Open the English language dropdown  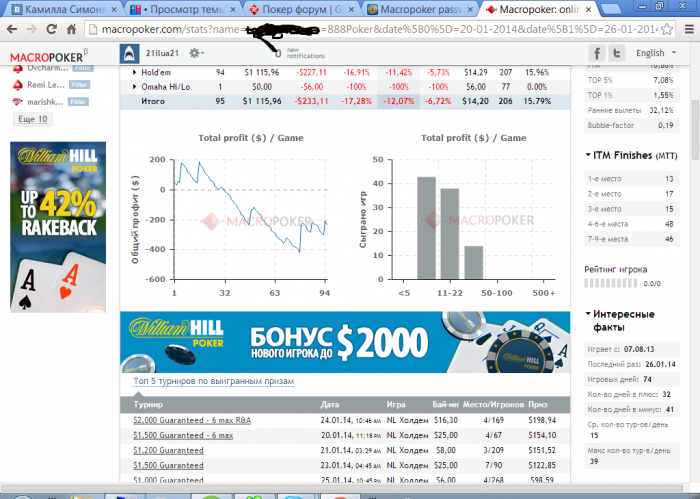(655, 53)
